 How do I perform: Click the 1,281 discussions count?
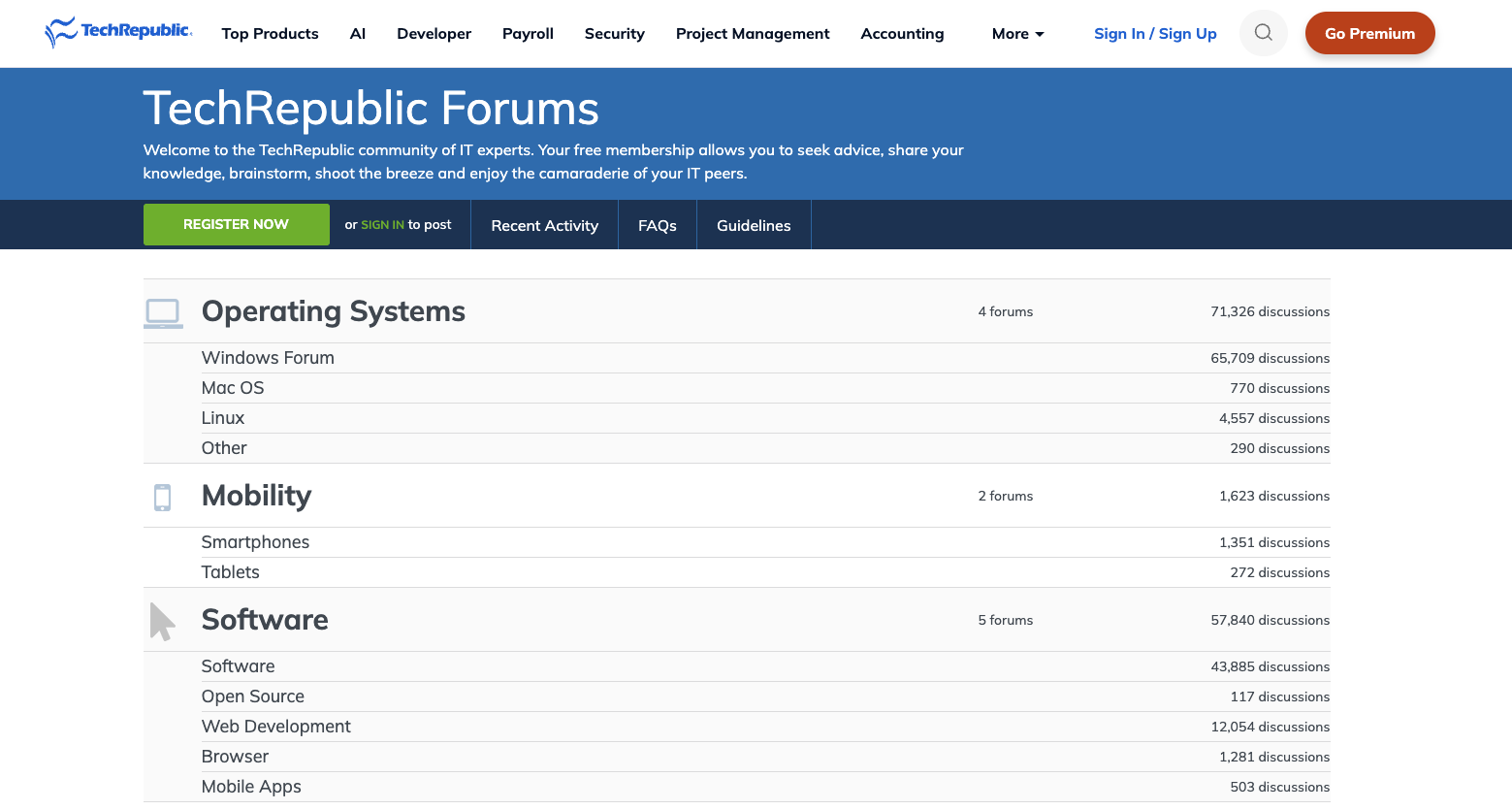click(1274, 757)
